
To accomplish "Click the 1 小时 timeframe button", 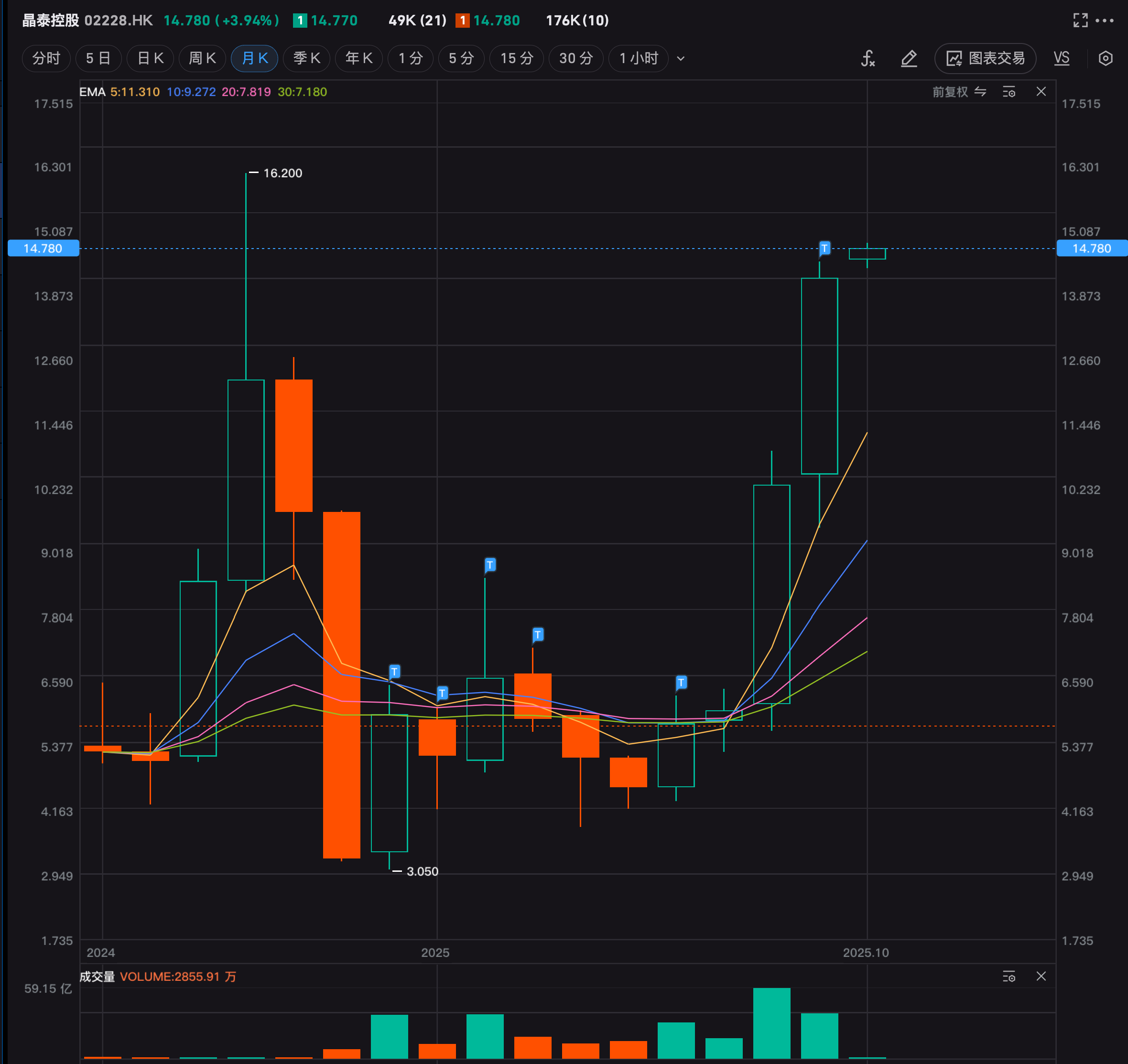I will pos(639,58).
